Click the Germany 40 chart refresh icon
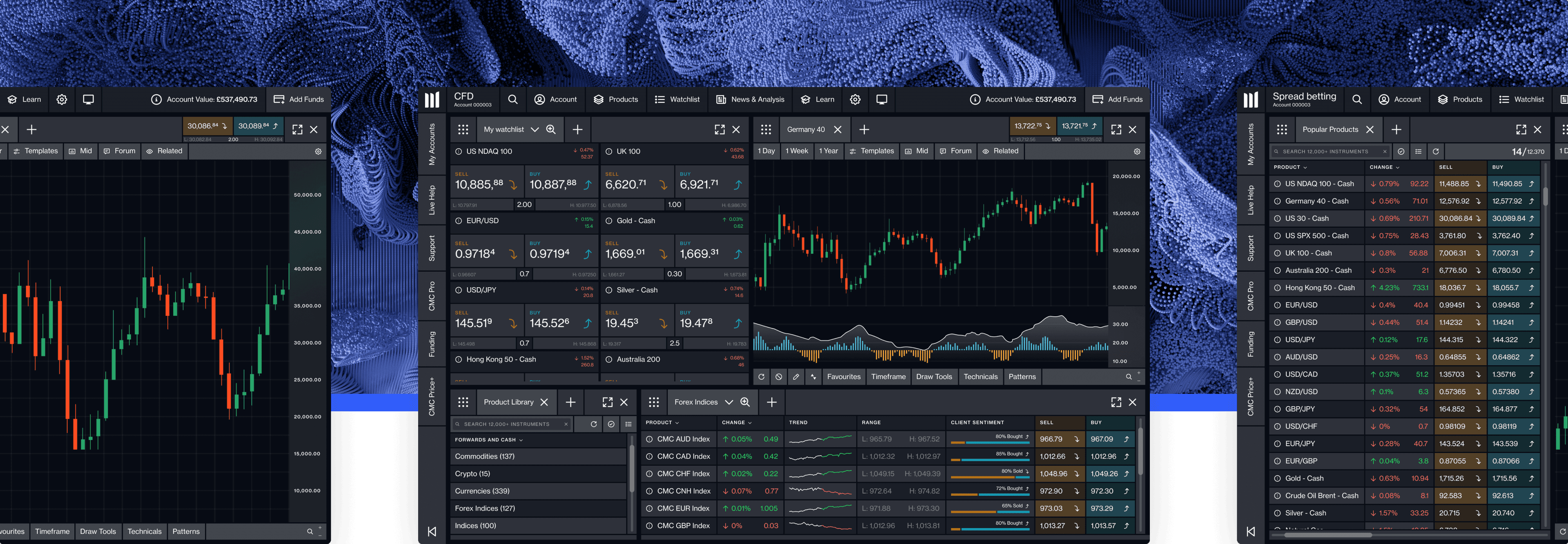1568x544 pixels. 761,377
